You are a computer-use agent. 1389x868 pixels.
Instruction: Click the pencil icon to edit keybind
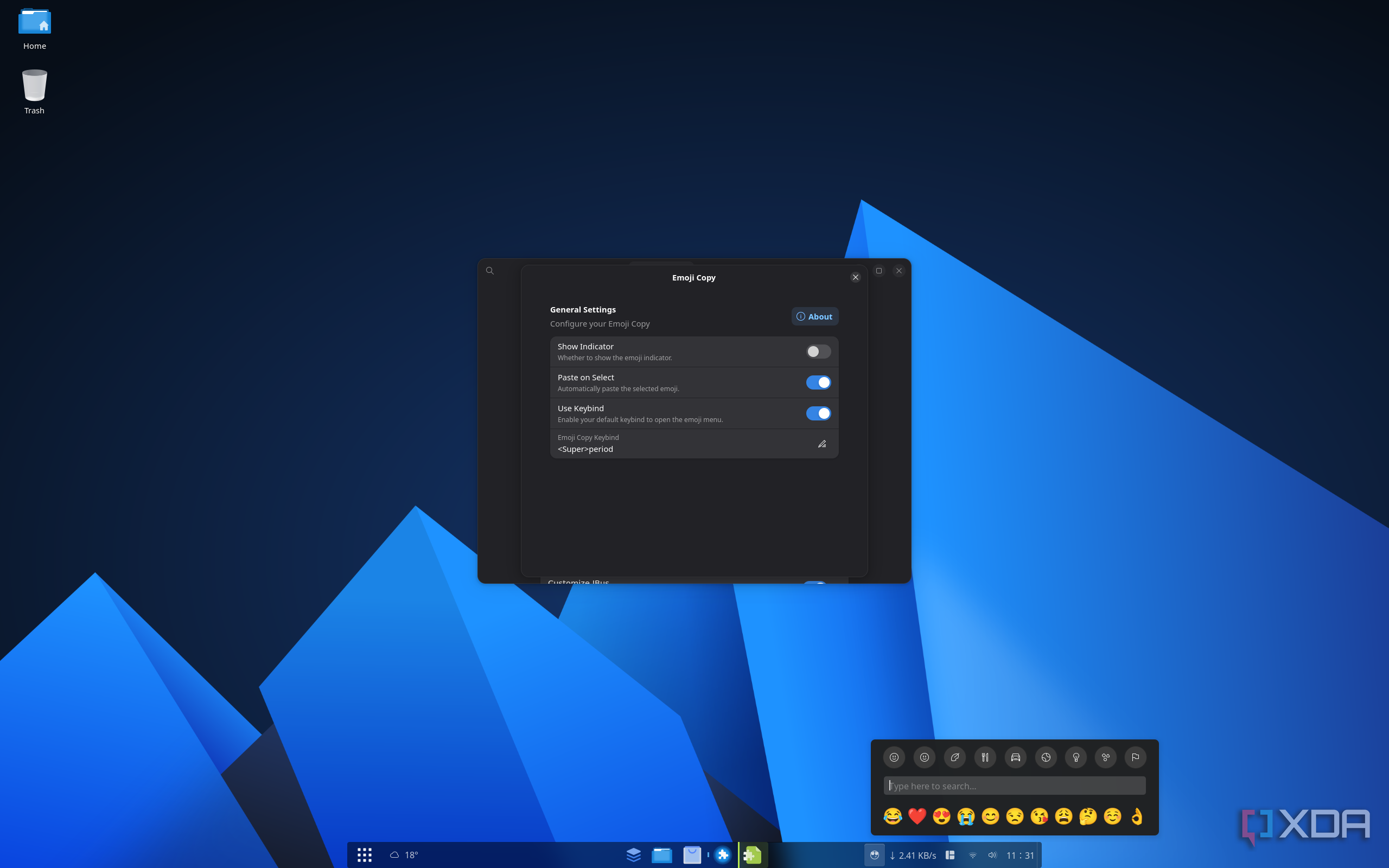(x=822, y=444)
